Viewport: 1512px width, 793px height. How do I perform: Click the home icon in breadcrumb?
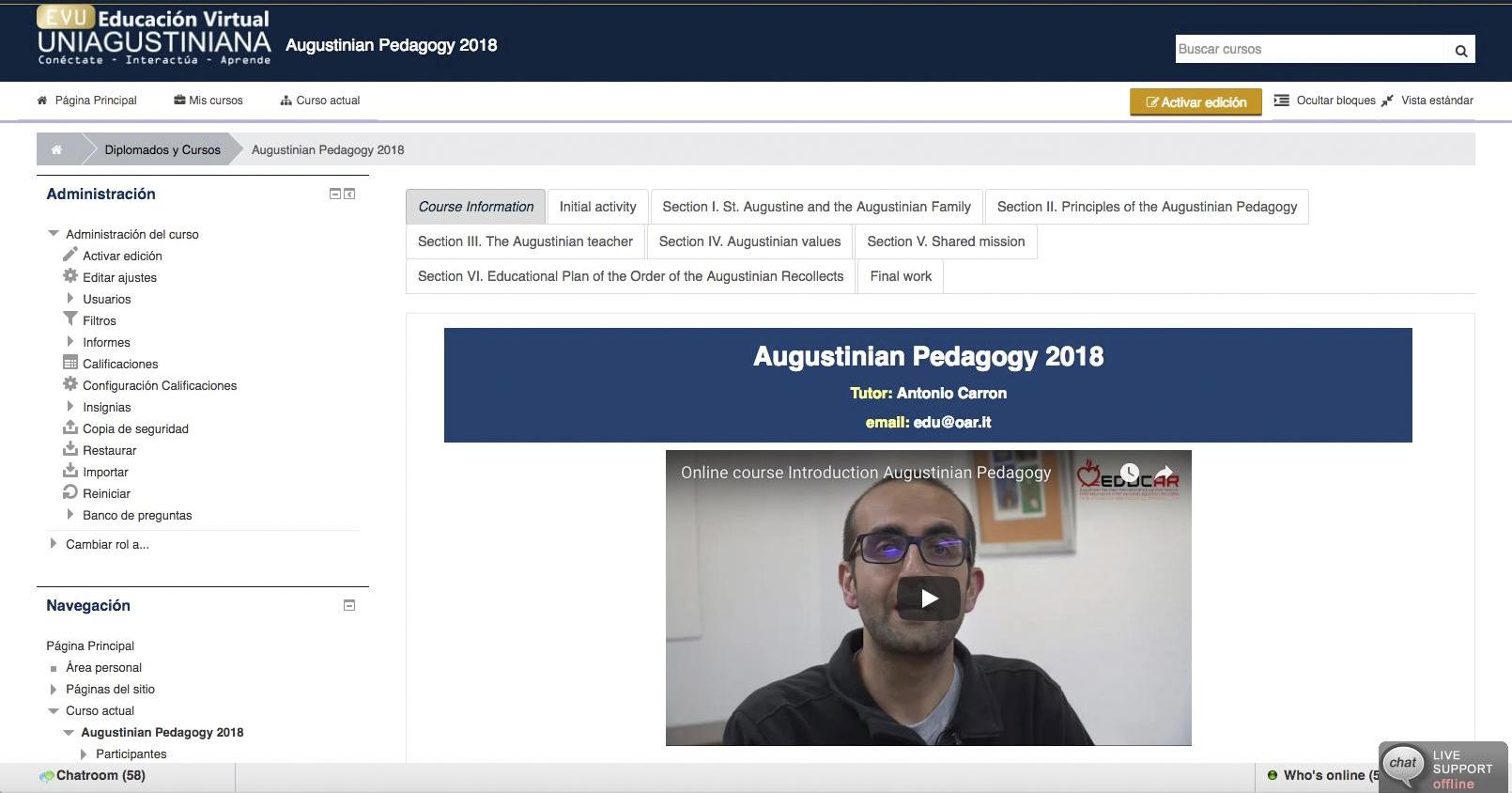click(x=56, y=149)
